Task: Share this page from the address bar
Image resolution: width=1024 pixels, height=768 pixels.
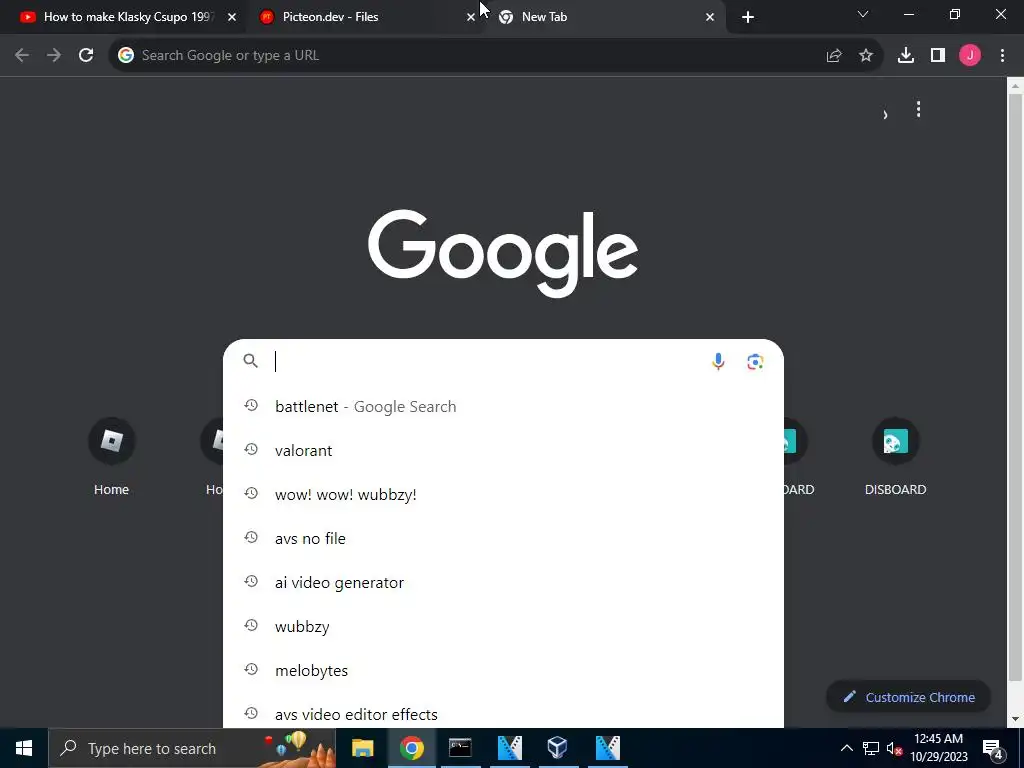Action: [x=834, y=56]
